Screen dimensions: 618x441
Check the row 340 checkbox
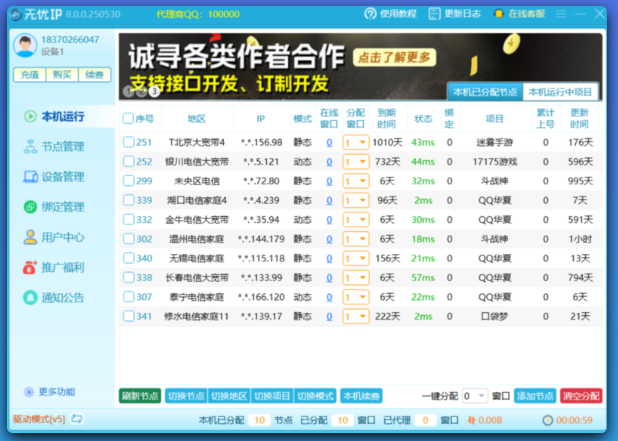pos(128,258)
